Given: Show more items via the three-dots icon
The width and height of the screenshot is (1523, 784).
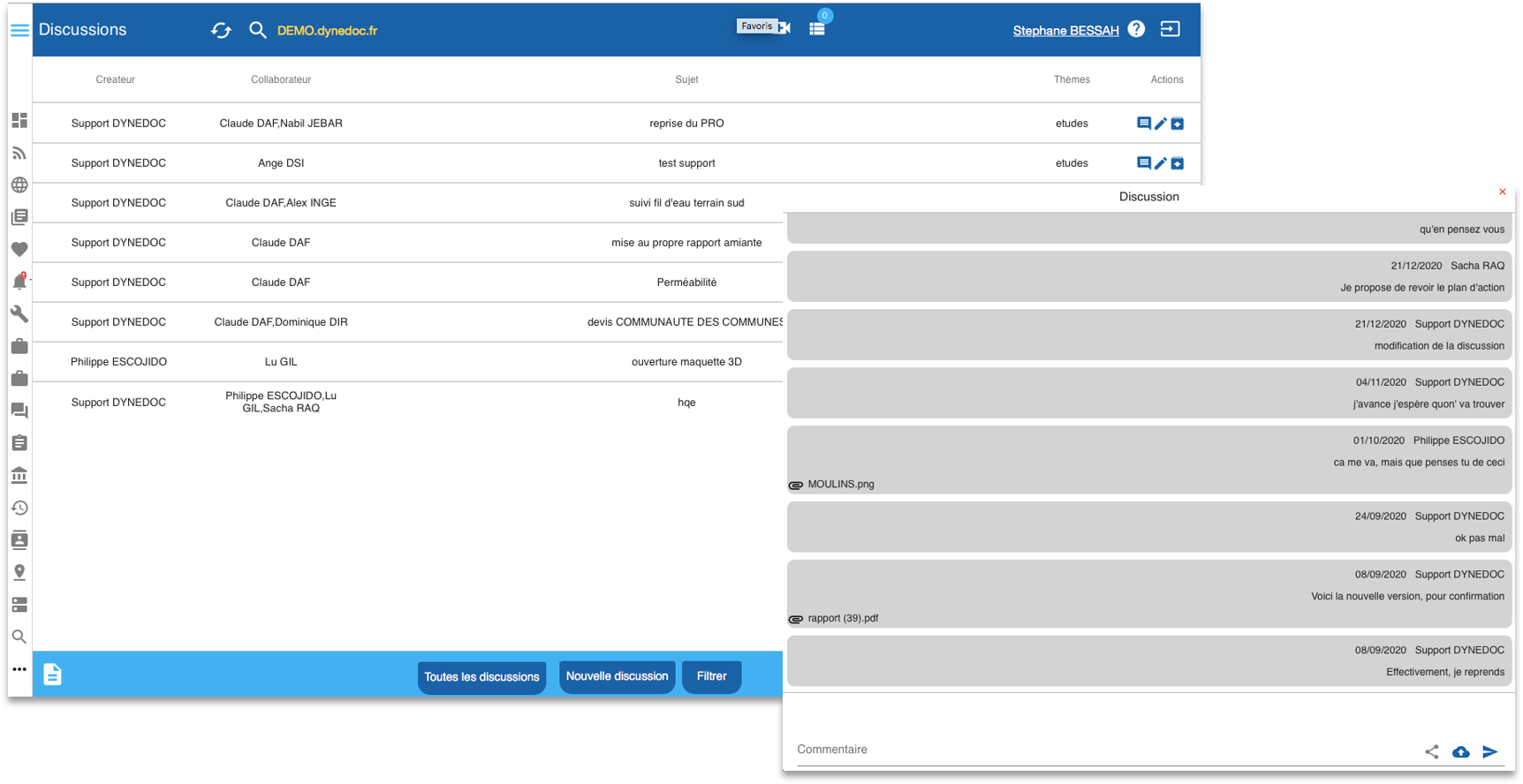Looking at the screenshot, I should tap(19, 669).
